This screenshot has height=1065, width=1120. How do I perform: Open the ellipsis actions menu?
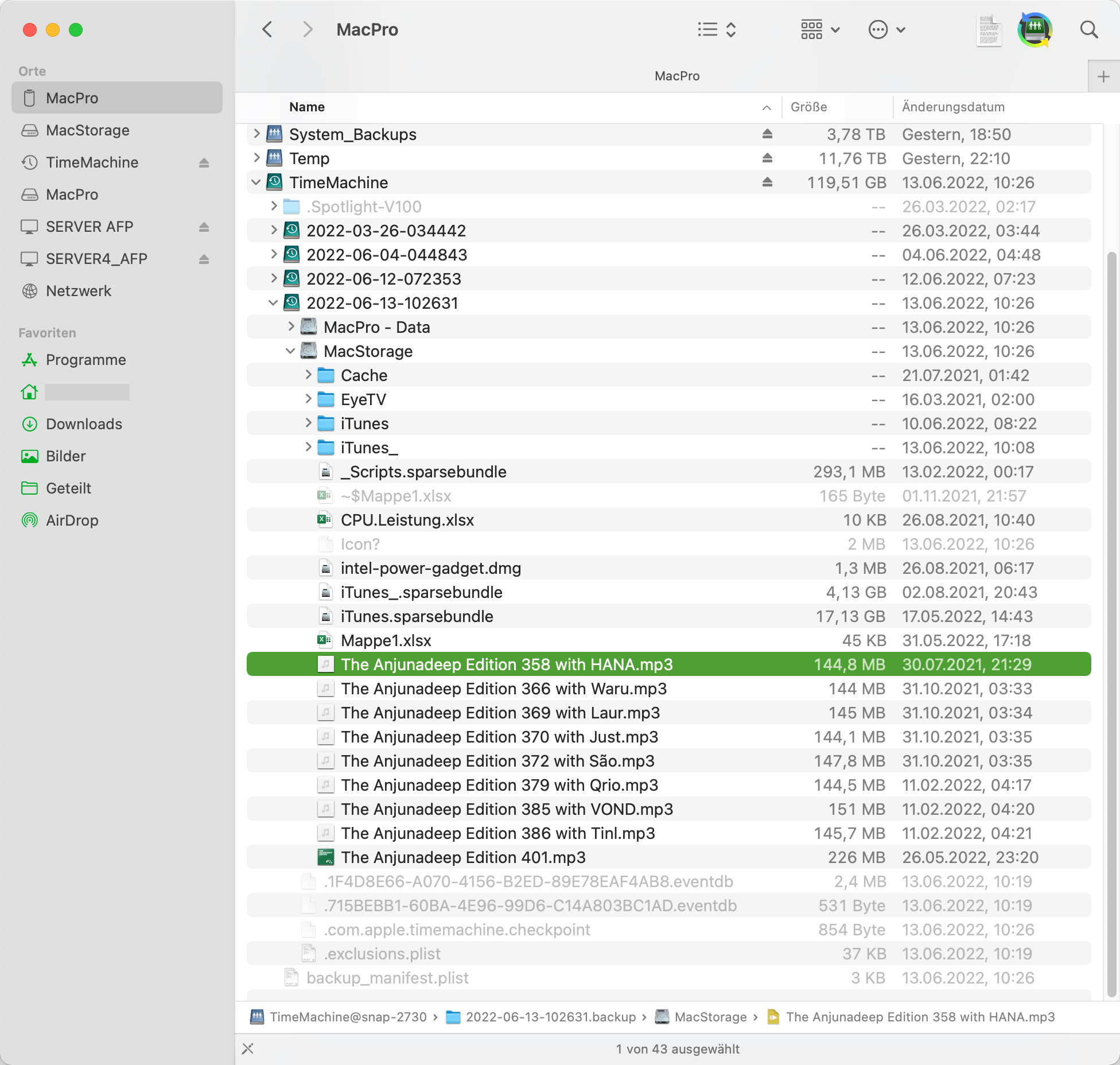coord(886,30)
